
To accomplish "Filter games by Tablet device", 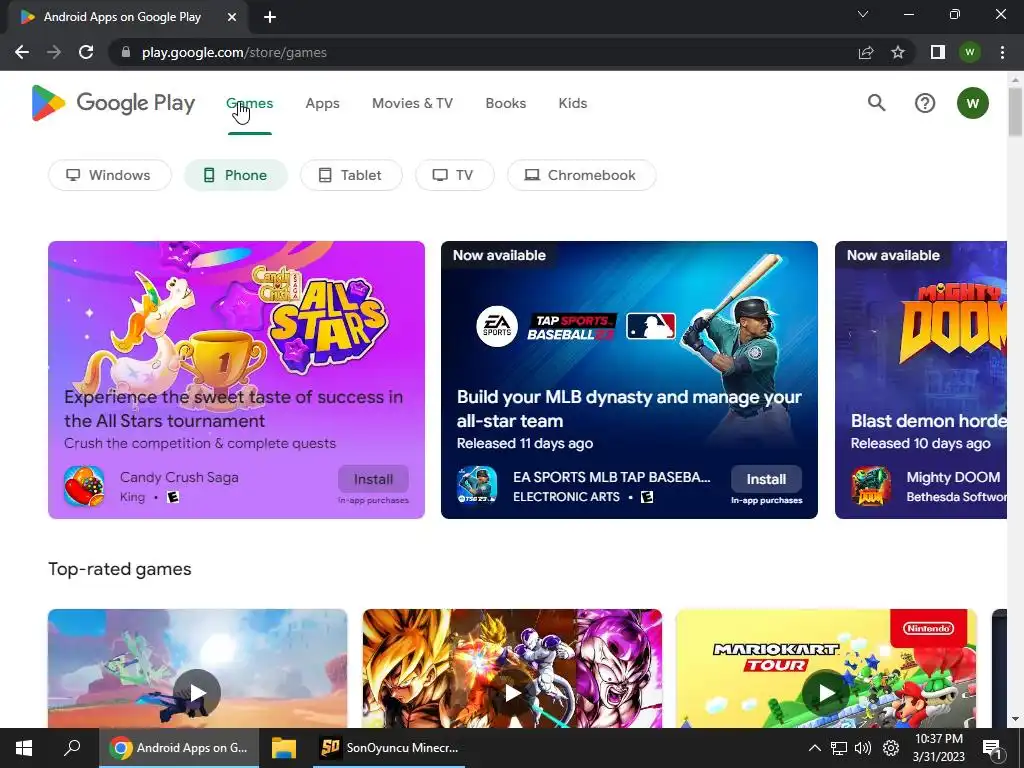I will tap(351, 175).
